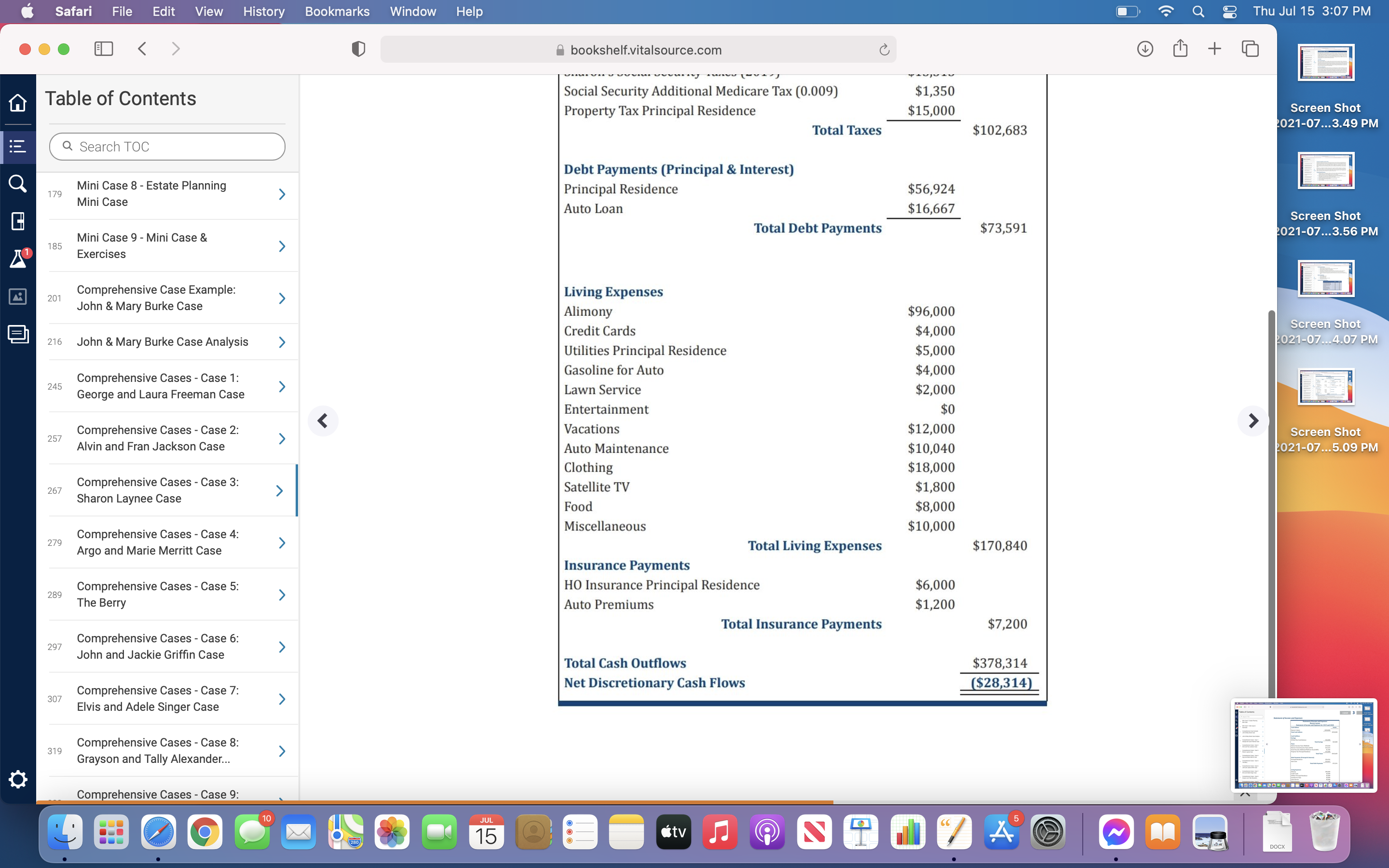Expand Alvin and Fran Jackson Case chevron
Image resolution: width=1389 pixels, height=868 pixels.
pos(282,439)
